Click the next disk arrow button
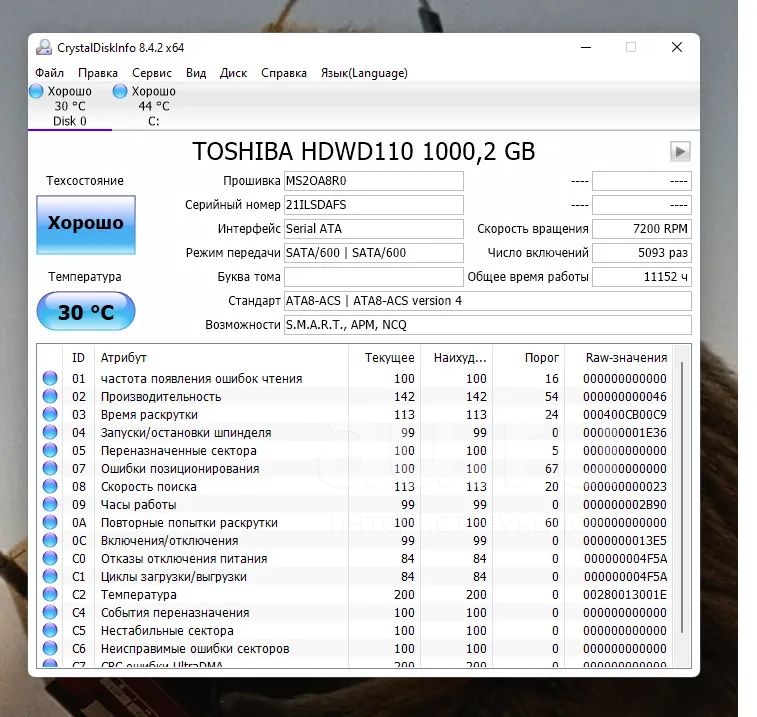 (680, 152)
